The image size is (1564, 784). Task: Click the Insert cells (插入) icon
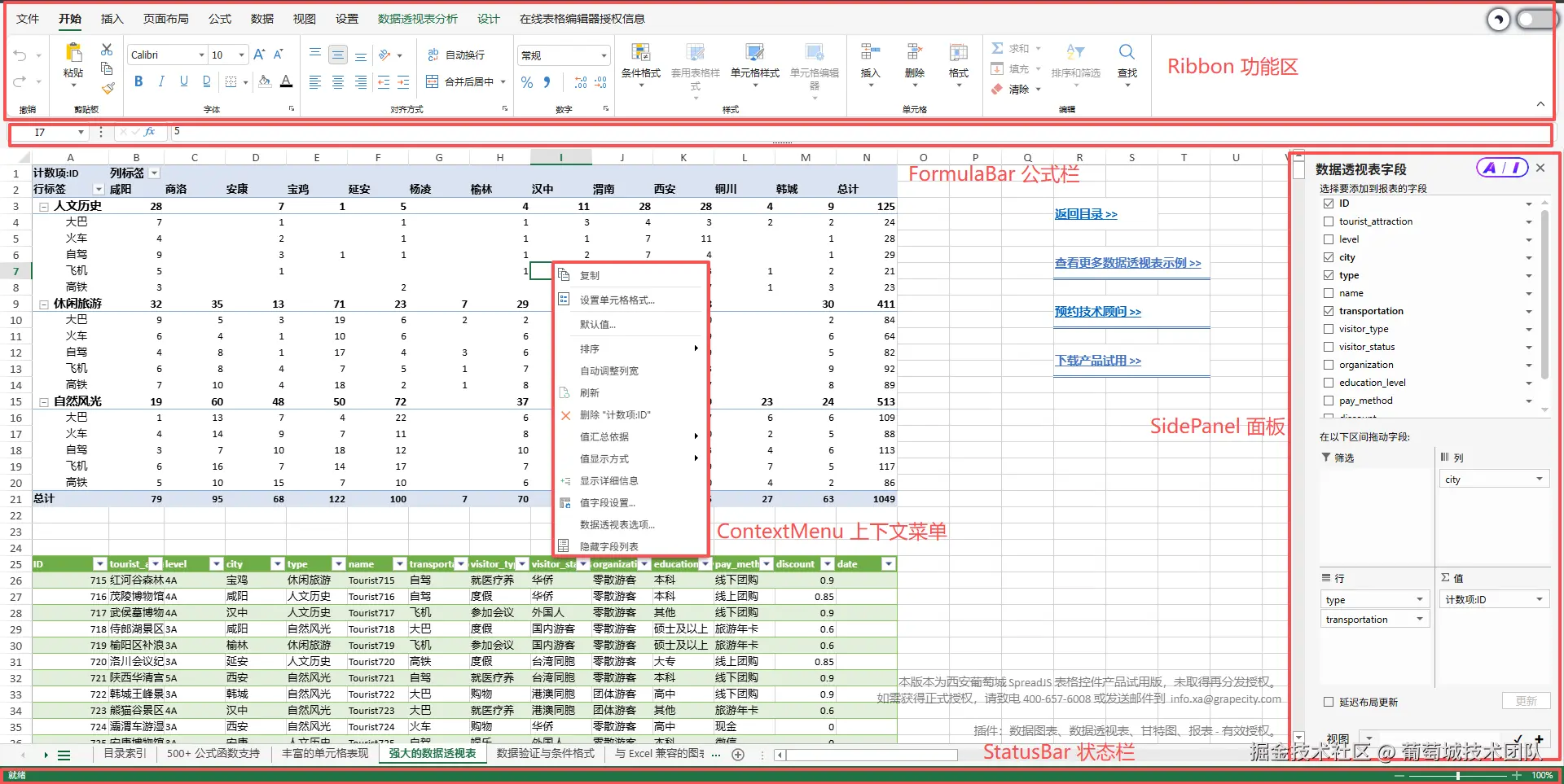coord(871,54)
